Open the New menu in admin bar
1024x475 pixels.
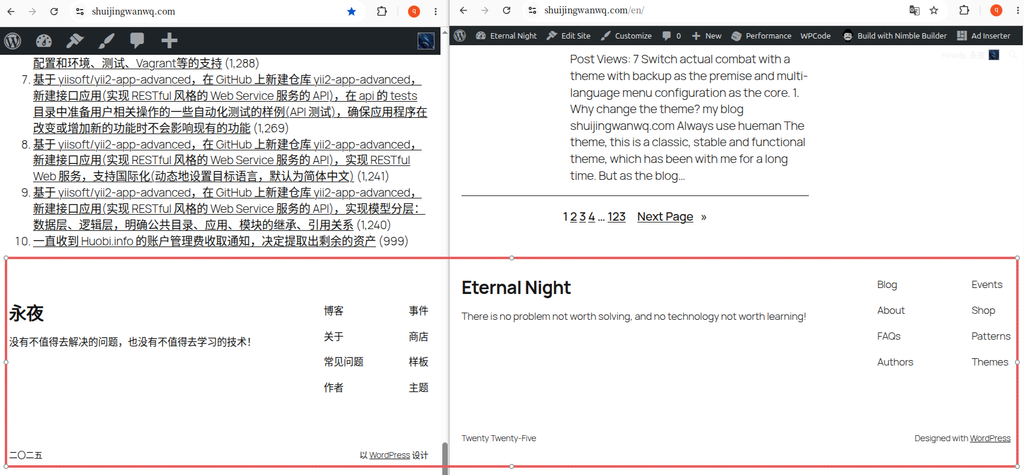click(x=707, y=36)
